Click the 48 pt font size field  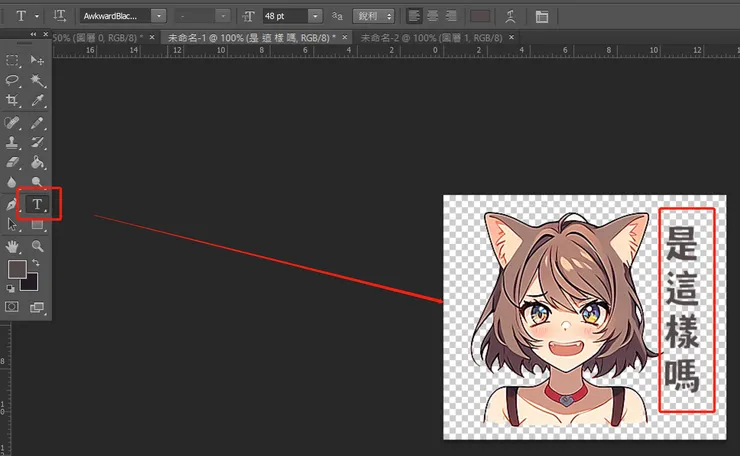coord(285,16)
